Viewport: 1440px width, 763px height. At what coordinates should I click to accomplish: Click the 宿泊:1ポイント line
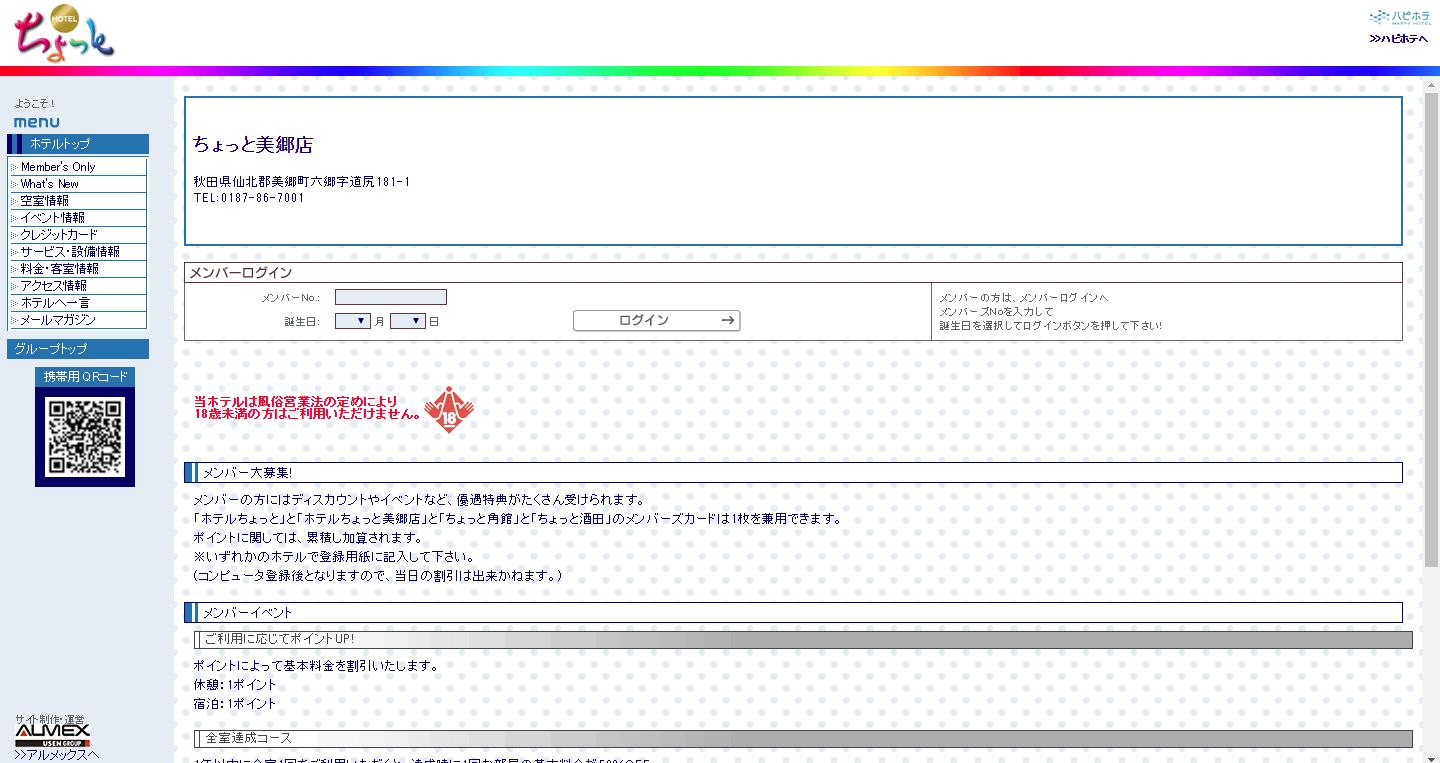point(234,704)
